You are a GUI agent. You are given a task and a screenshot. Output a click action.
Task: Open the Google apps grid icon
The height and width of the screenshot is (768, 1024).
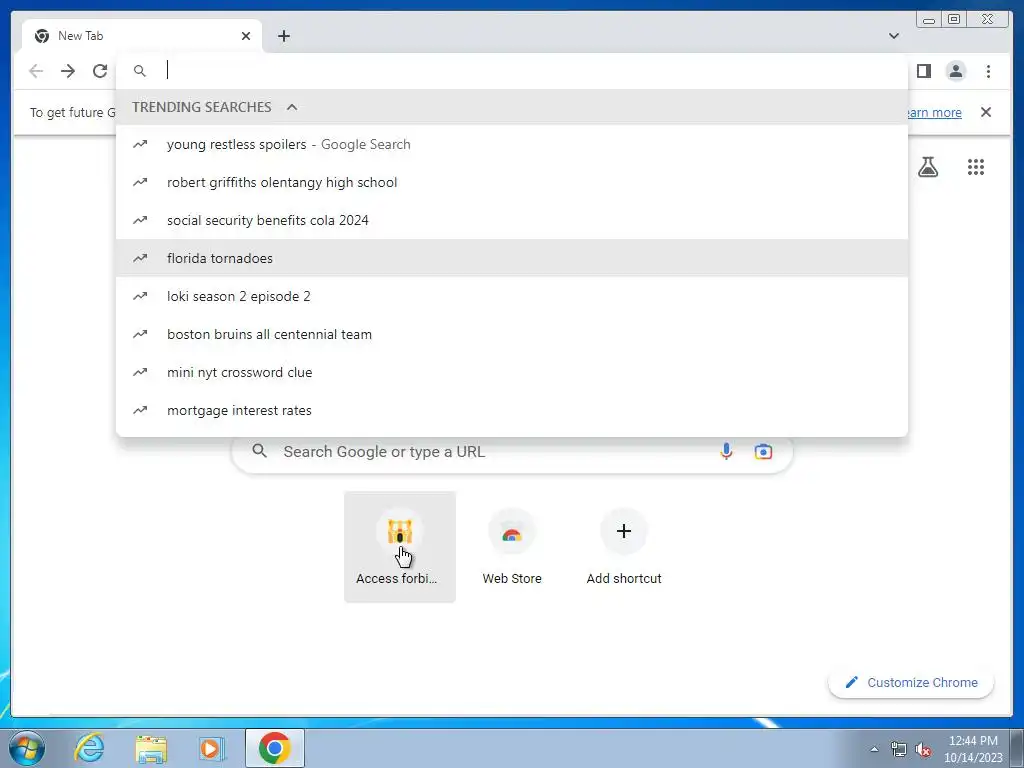point(976,167)
